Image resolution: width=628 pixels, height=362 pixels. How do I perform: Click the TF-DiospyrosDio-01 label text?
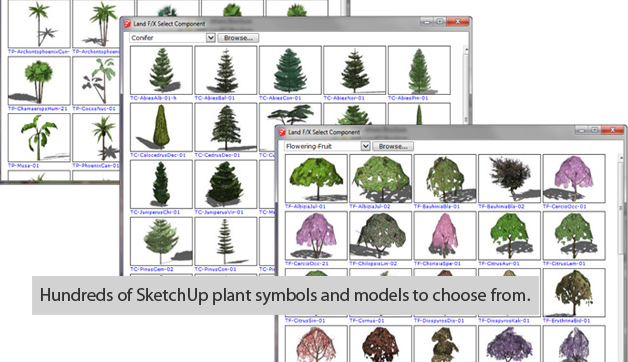pos(439,321)
